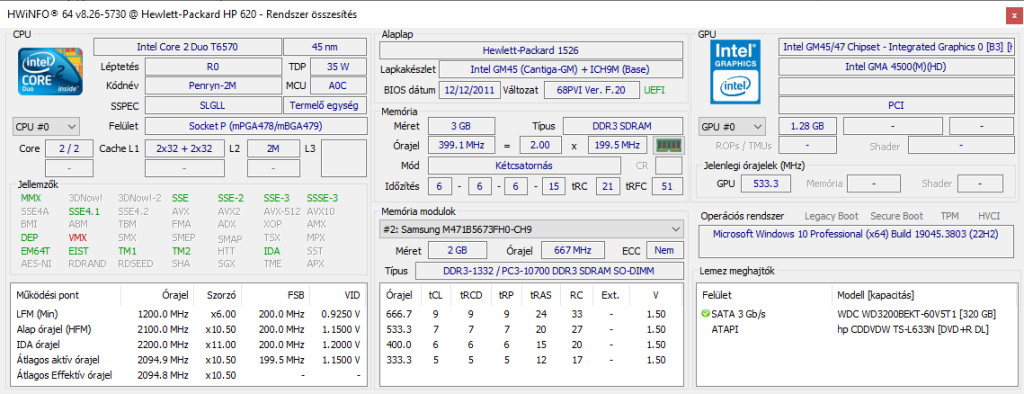Click the VID column header
The height and width of the screenshot is (394, 1024).
(338, 295)
